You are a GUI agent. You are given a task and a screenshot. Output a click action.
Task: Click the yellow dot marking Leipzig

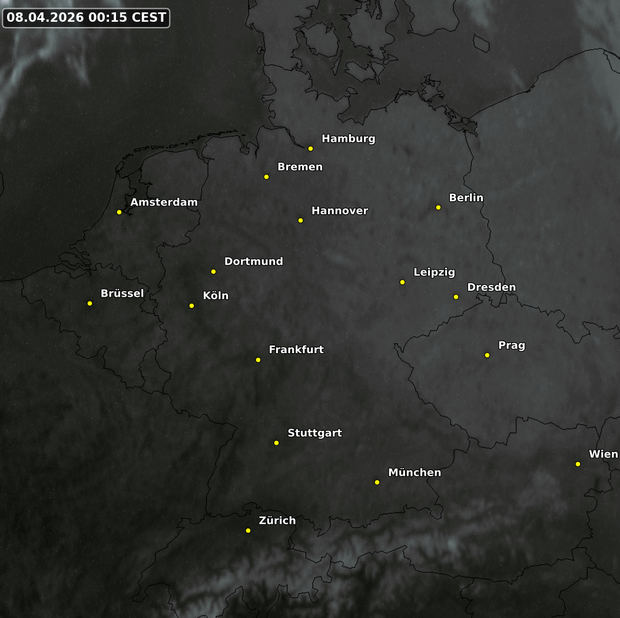(x=403, y=282)
